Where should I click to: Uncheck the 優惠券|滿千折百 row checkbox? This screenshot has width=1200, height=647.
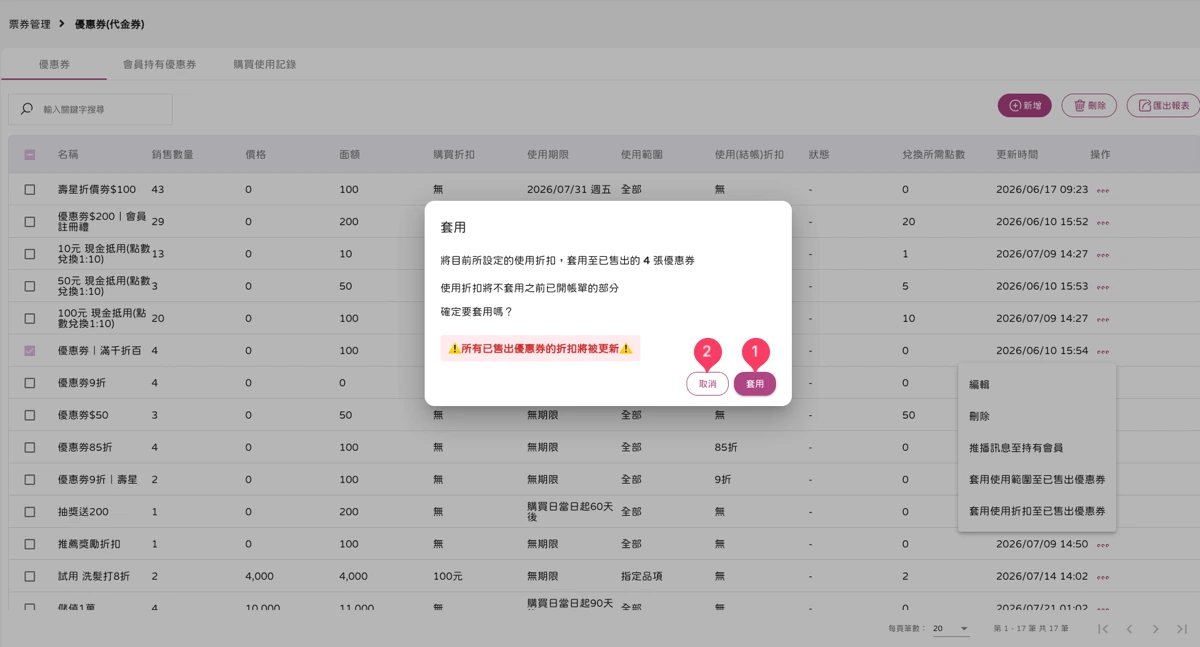(x=29, y=351)
